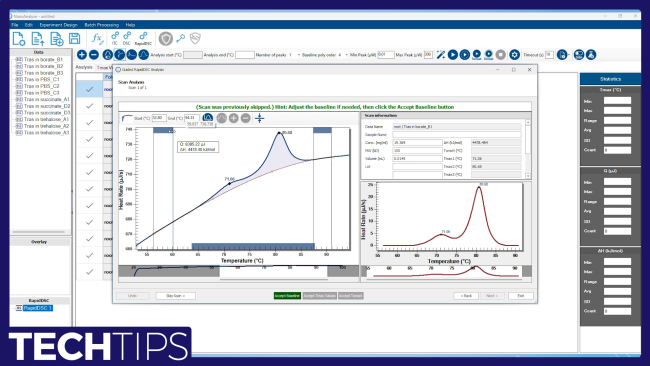Open the Experiment Design menu
Viewport: 650px width, 366px height.
(x=58, y=25)
